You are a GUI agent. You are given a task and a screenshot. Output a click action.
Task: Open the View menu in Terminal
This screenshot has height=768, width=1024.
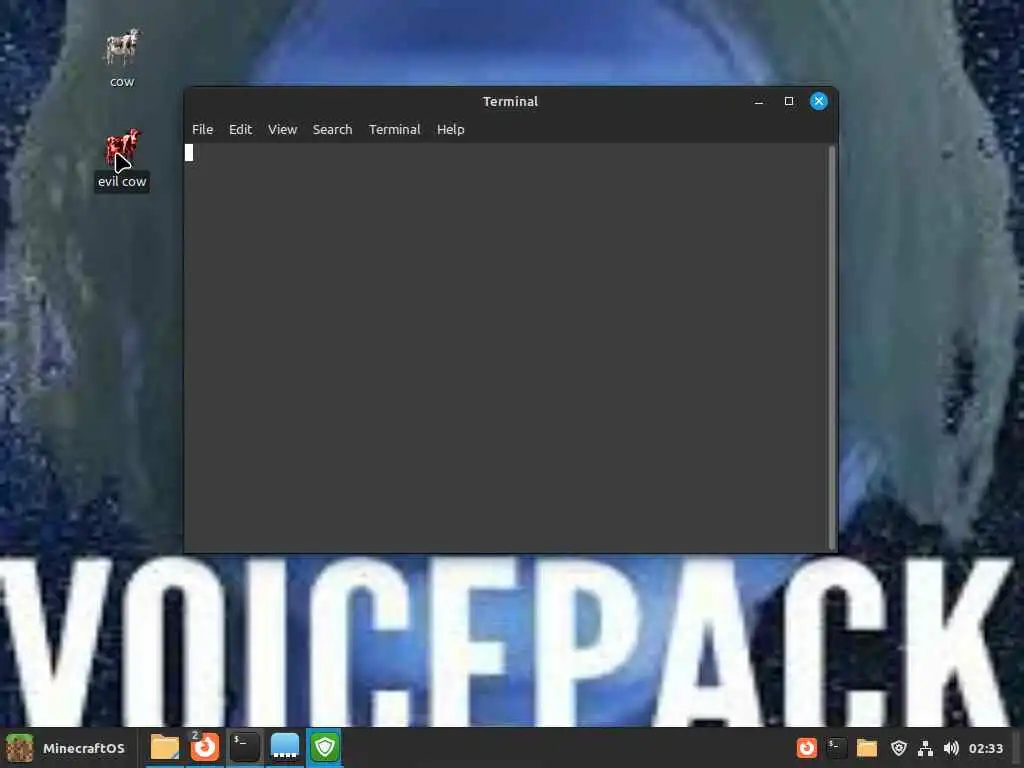click(x=282, y=129)
